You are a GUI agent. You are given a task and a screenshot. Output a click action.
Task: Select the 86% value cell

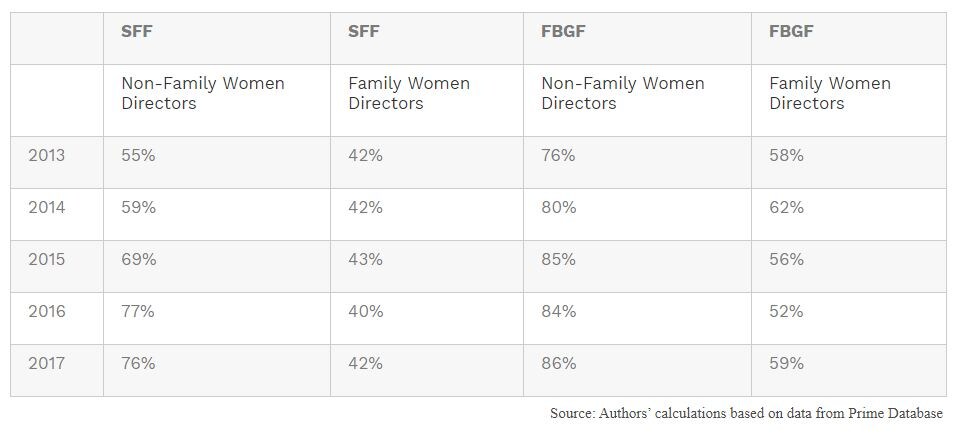(558, 364)
